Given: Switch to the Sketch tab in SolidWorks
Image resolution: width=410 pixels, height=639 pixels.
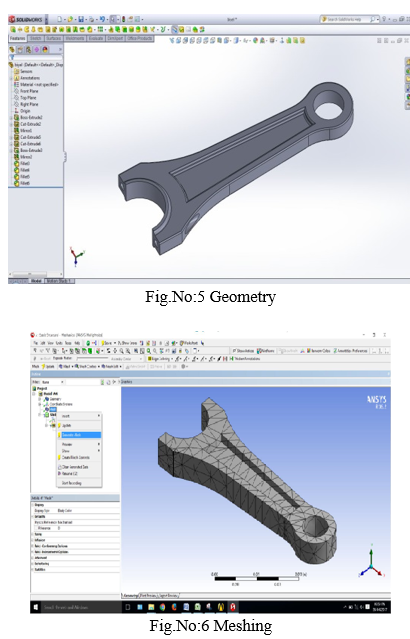Looking at the screenshot, I should click(35, 38).
